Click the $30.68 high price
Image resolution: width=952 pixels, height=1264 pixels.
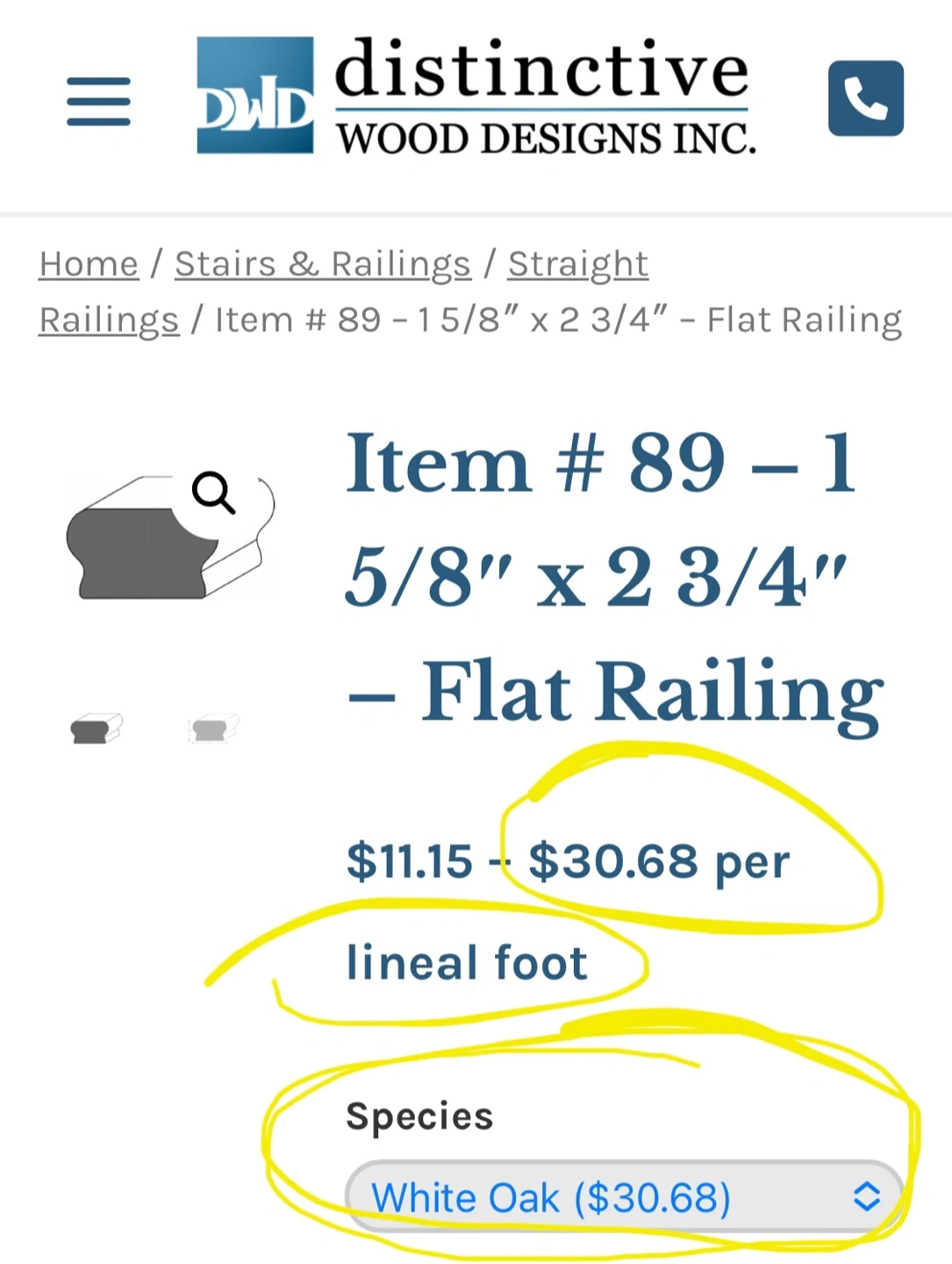pyautogui.click(x=613, y=861)
